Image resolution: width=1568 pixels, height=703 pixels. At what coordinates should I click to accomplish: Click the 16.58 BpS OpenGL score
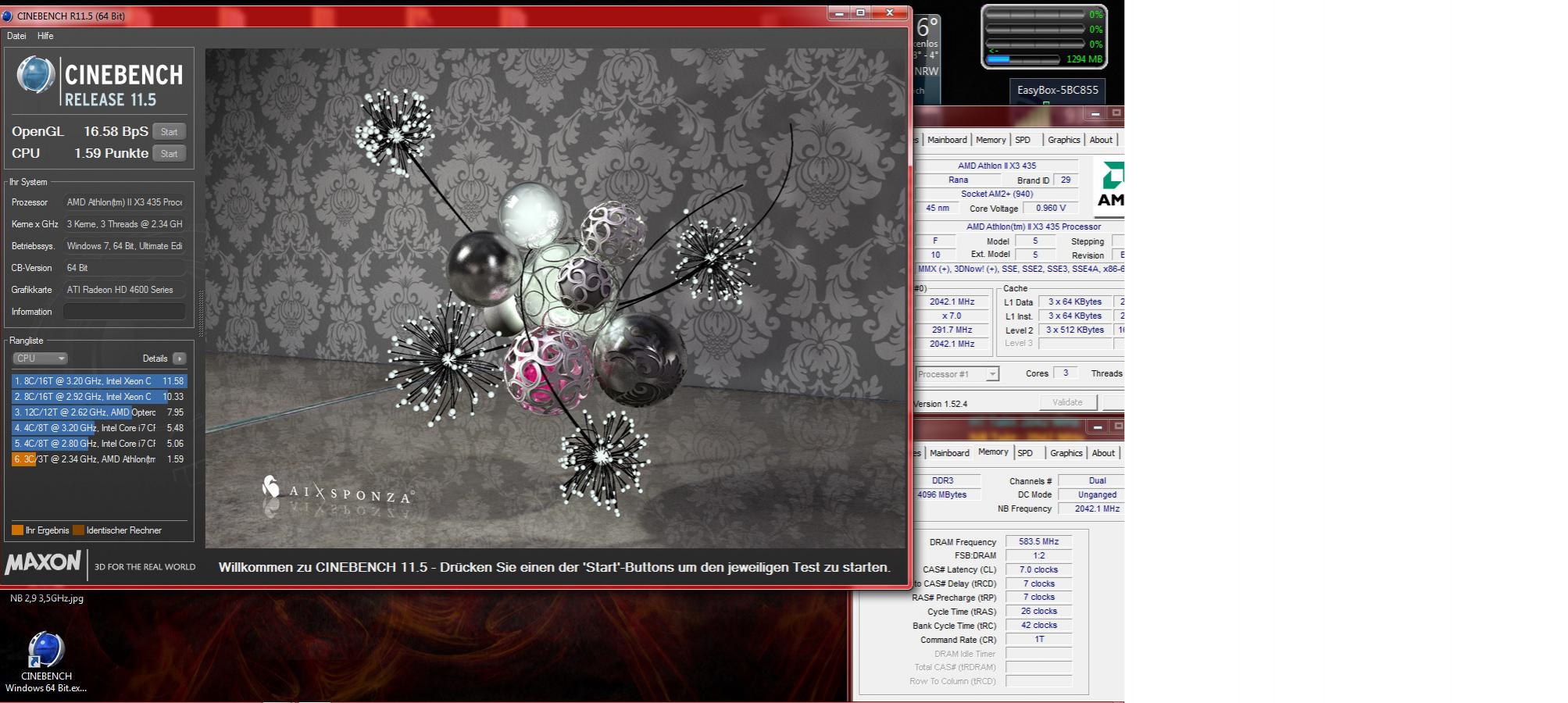(x=116, y=131)
